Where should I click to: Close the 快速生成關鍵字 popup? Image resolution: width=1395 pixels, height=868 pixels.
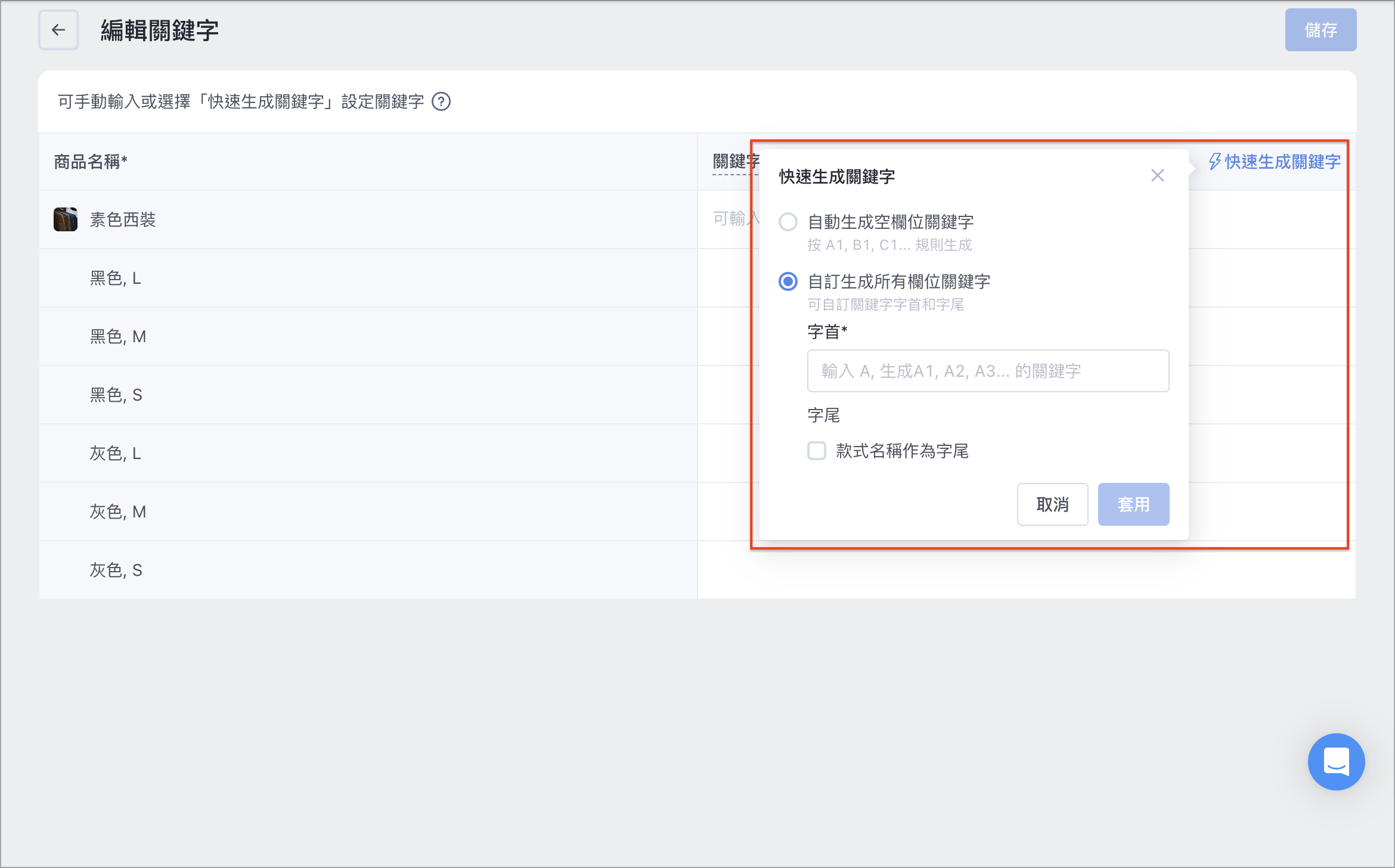[1158, 176]
